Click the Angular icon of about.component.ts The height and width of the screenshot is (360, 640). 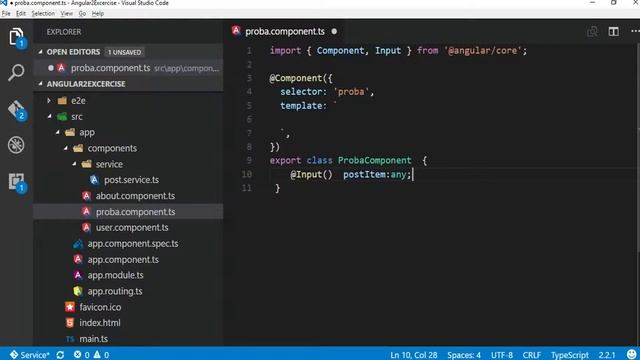coord(86,196)
